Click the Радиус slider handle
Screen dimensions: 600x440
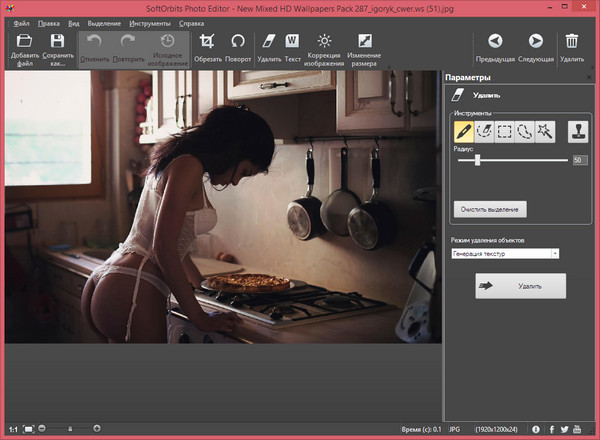click(x=477, y=159)
